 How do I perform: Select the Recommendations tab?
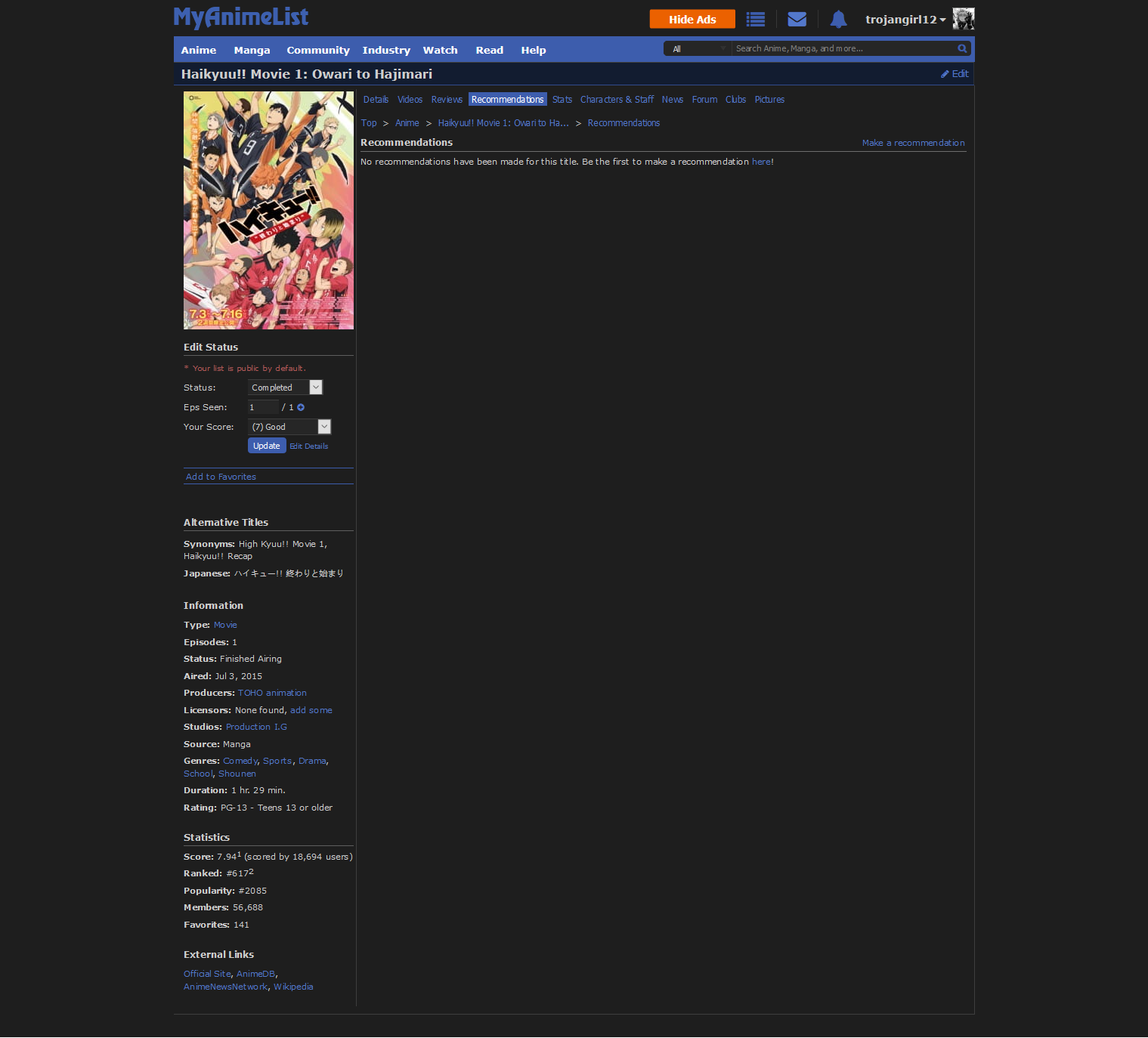(507, 100)
